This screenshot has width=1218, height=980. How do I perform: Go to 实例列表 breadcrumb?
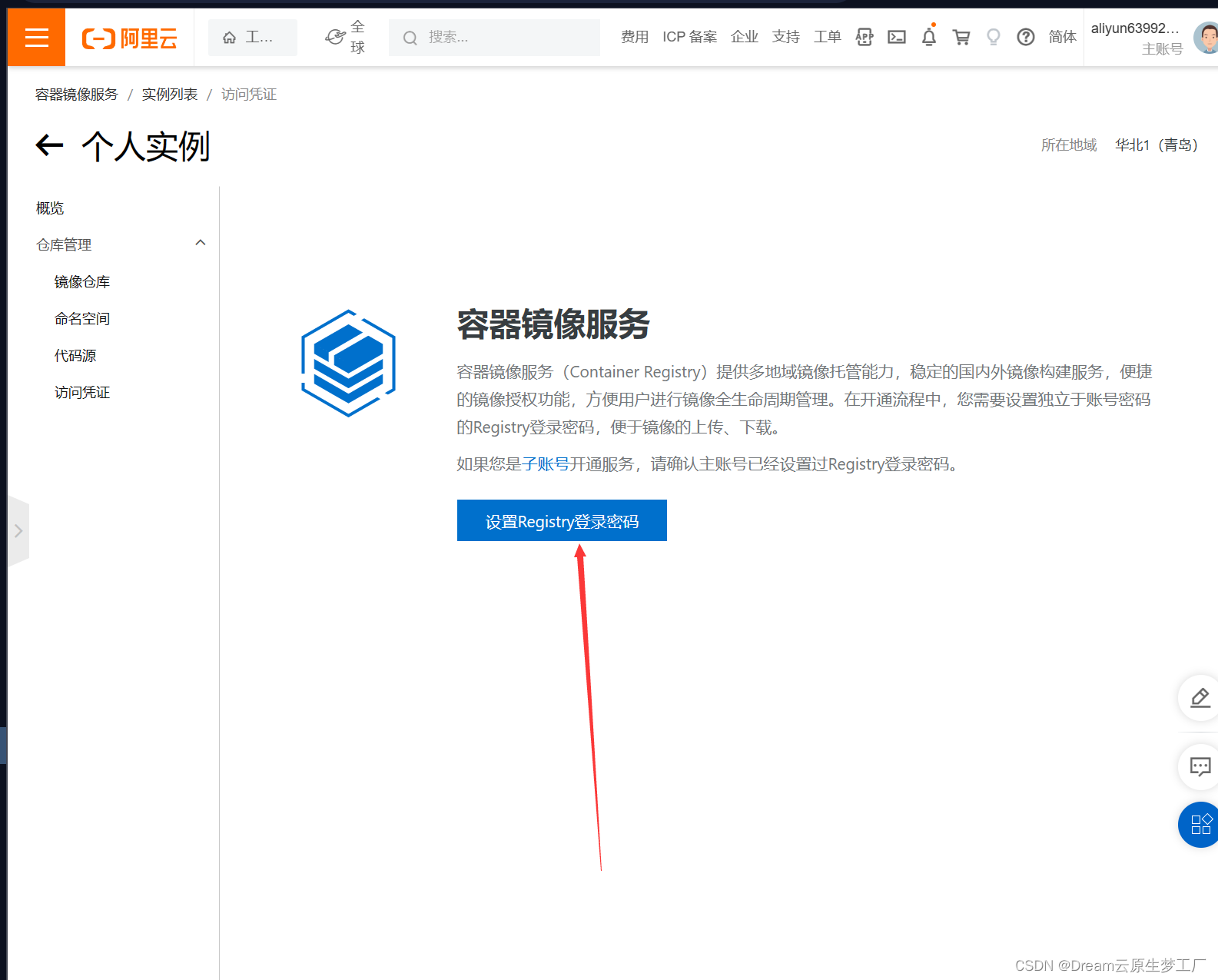(x=170, y=95)
